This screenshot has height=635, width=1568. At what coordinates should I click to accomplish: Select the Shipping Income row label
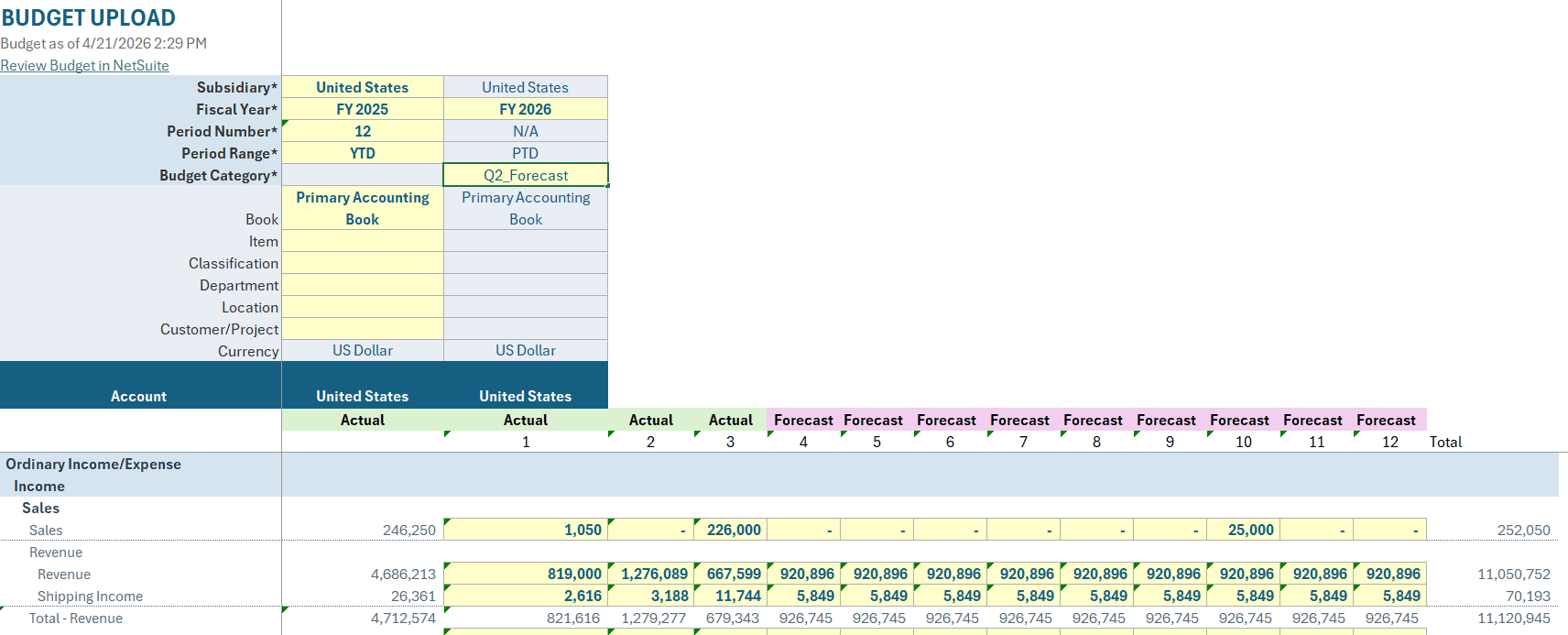tap(90, 596)
